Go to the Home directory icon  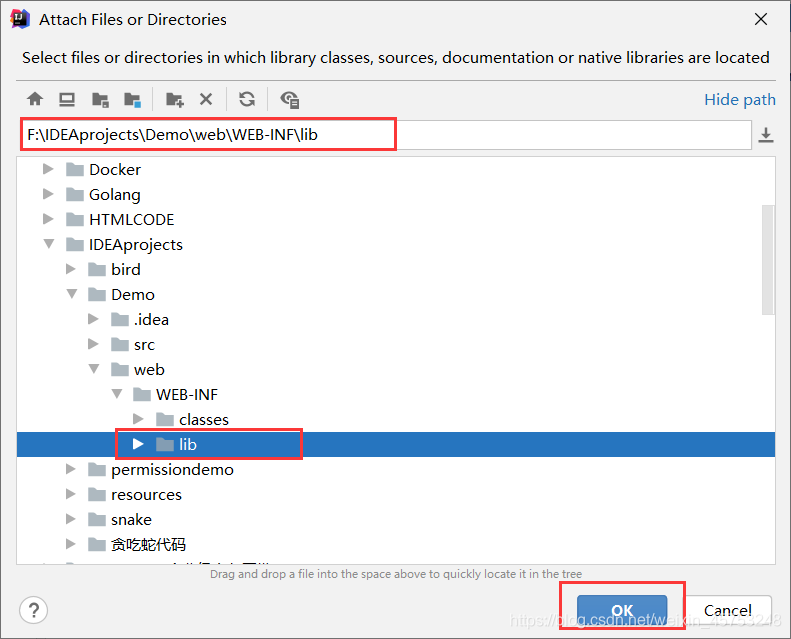(35, 99)
